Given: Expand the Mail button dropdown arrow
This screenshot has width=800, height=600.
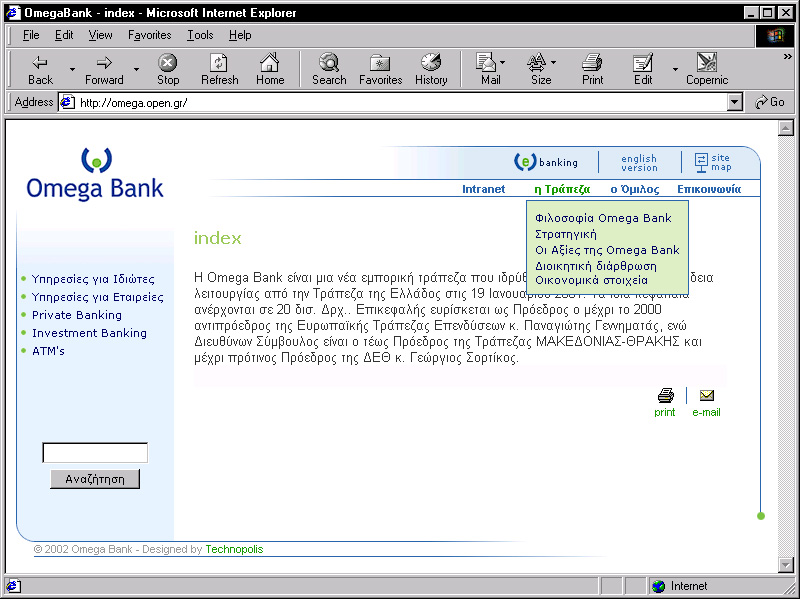Looking at the screenshot, I should pyautogui.click(x=503, y=62).
